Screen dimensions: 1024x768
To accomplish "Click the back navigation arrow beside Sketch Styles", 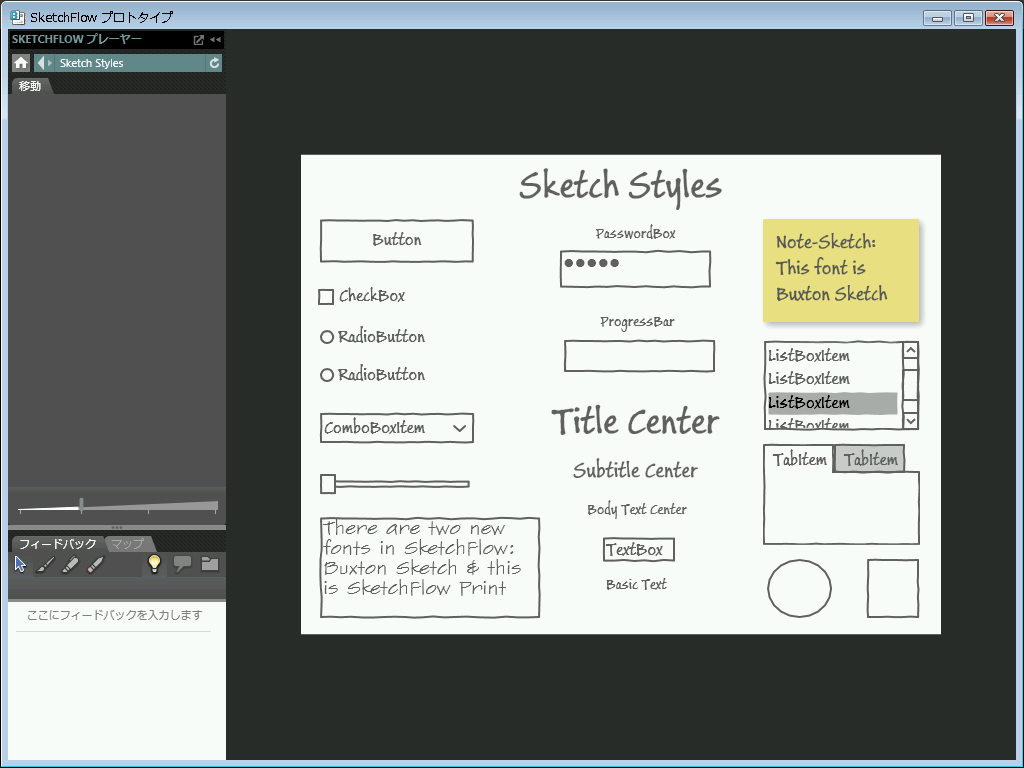I will tap(40, 63).
